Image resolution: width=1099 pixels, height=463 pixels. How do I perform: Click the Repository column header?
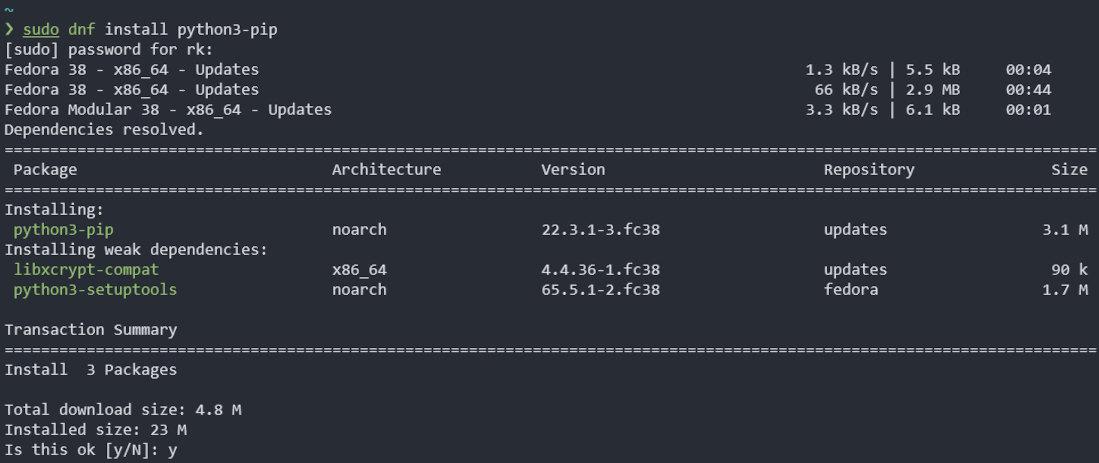(x=869, y=170)
